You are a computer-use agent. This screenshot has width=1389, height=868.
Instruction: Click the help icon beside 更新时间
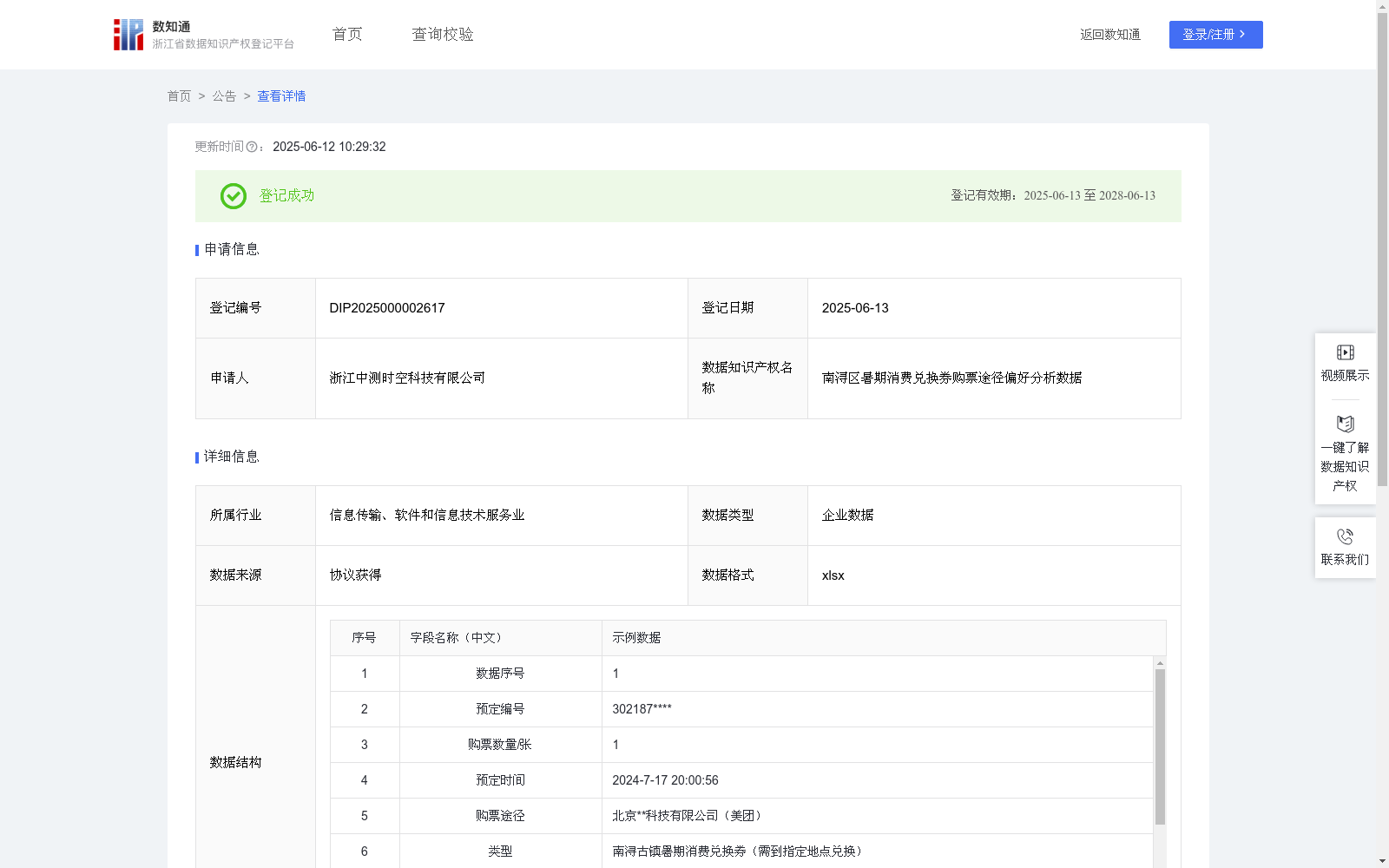point(252,147)
